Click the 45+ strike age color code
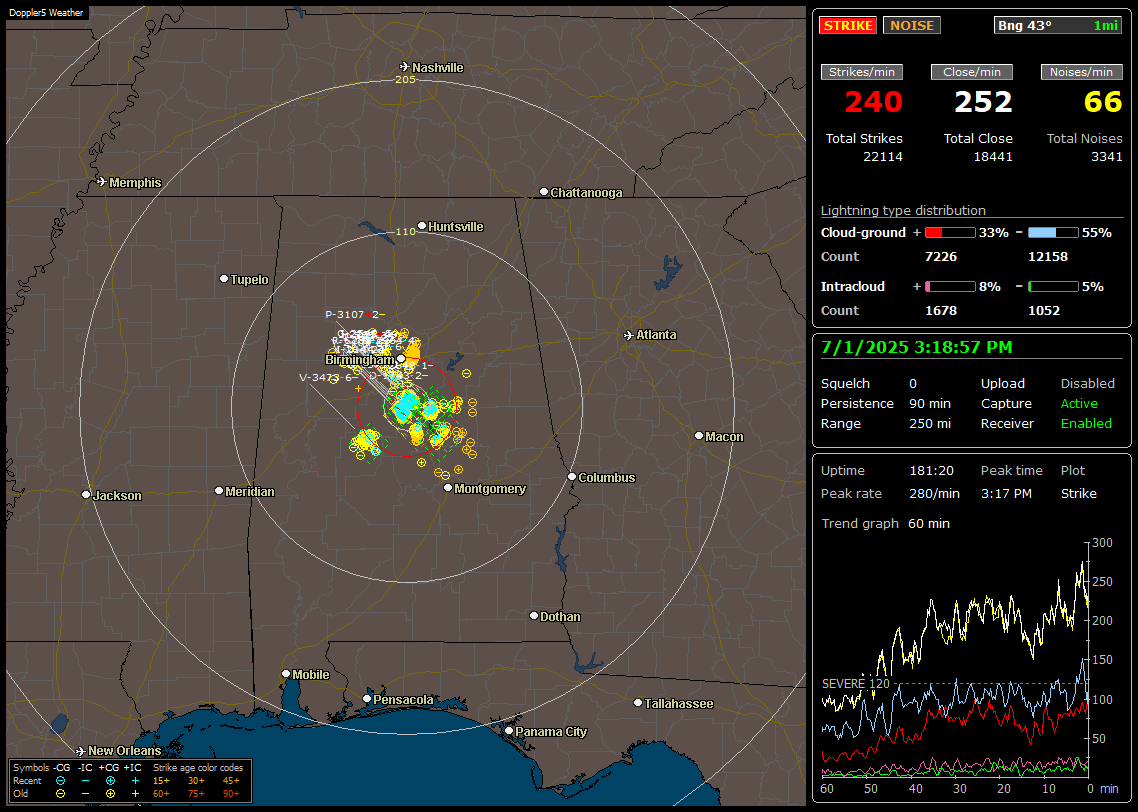1138x812 pixels. (231, 781)
